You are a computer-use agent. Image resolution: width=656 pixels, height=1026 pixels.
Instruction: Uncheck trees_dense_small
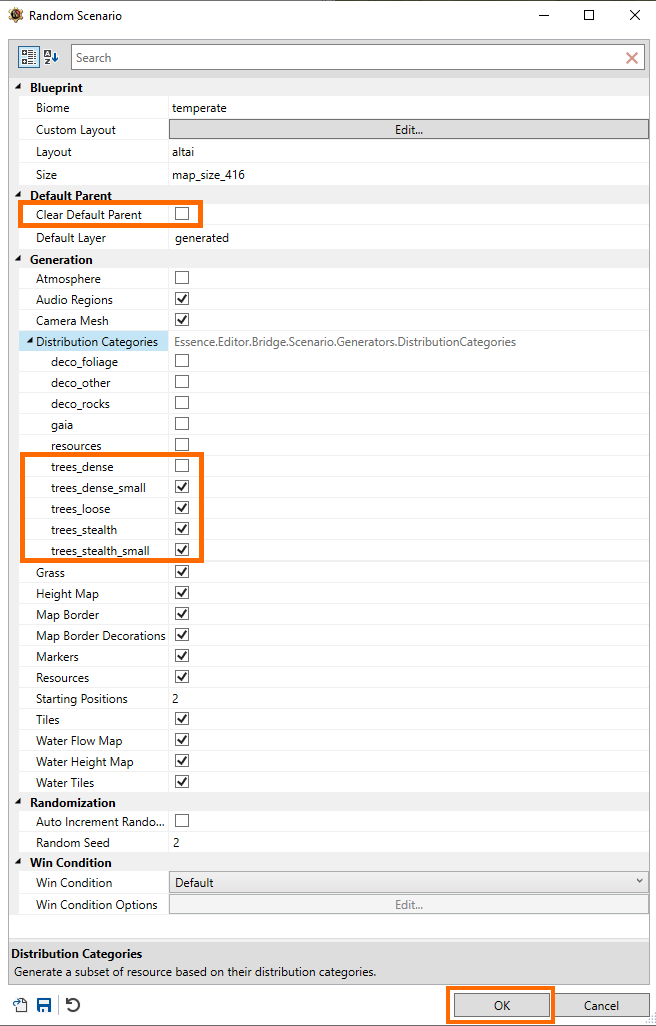(x=182, y=486)
